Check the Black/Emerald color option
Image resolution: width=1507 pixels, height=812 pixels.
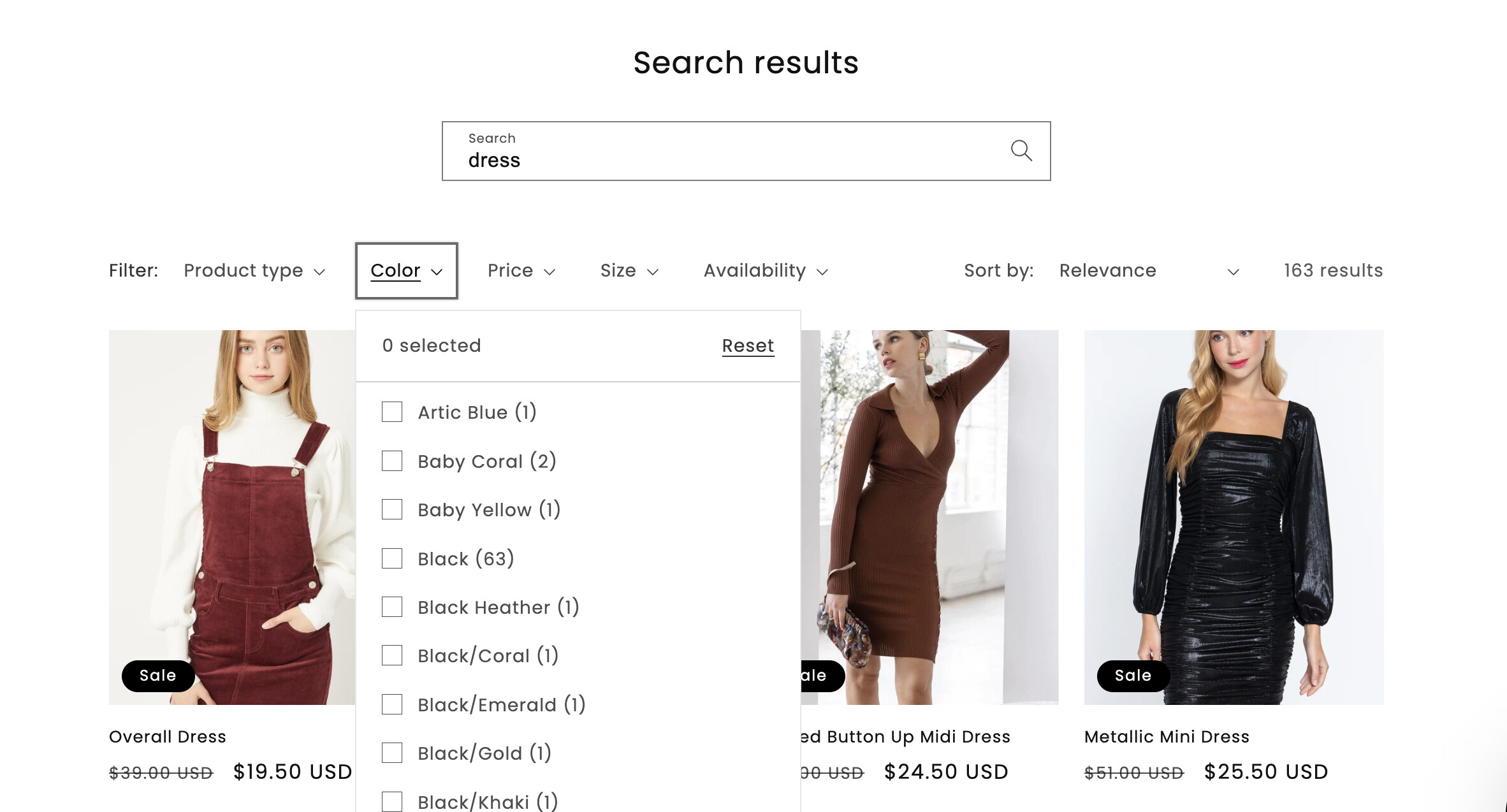point(392,704)
